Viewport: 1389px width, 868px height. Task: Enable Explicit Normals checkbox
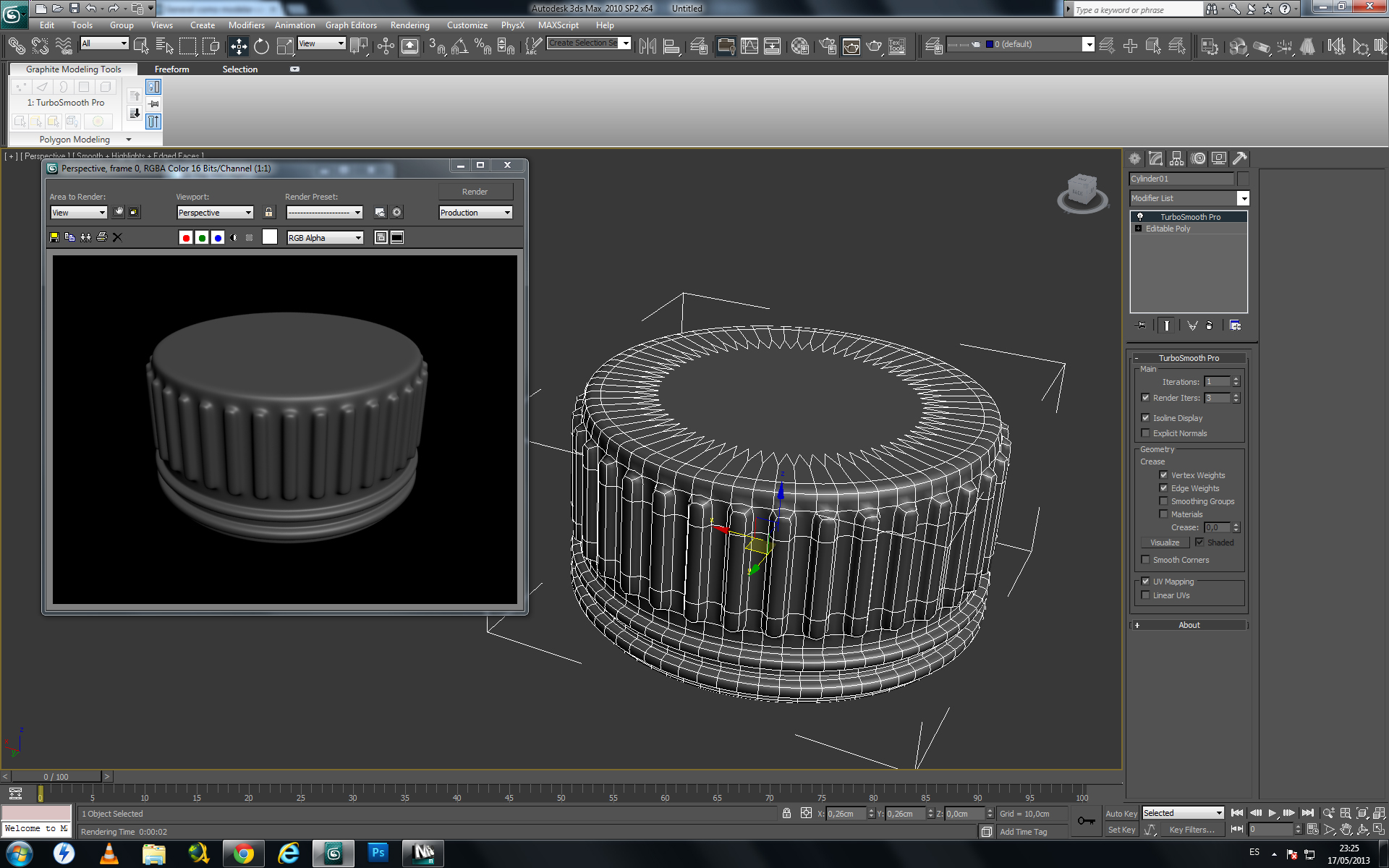pyautogui.click(x=1145, y=433)
